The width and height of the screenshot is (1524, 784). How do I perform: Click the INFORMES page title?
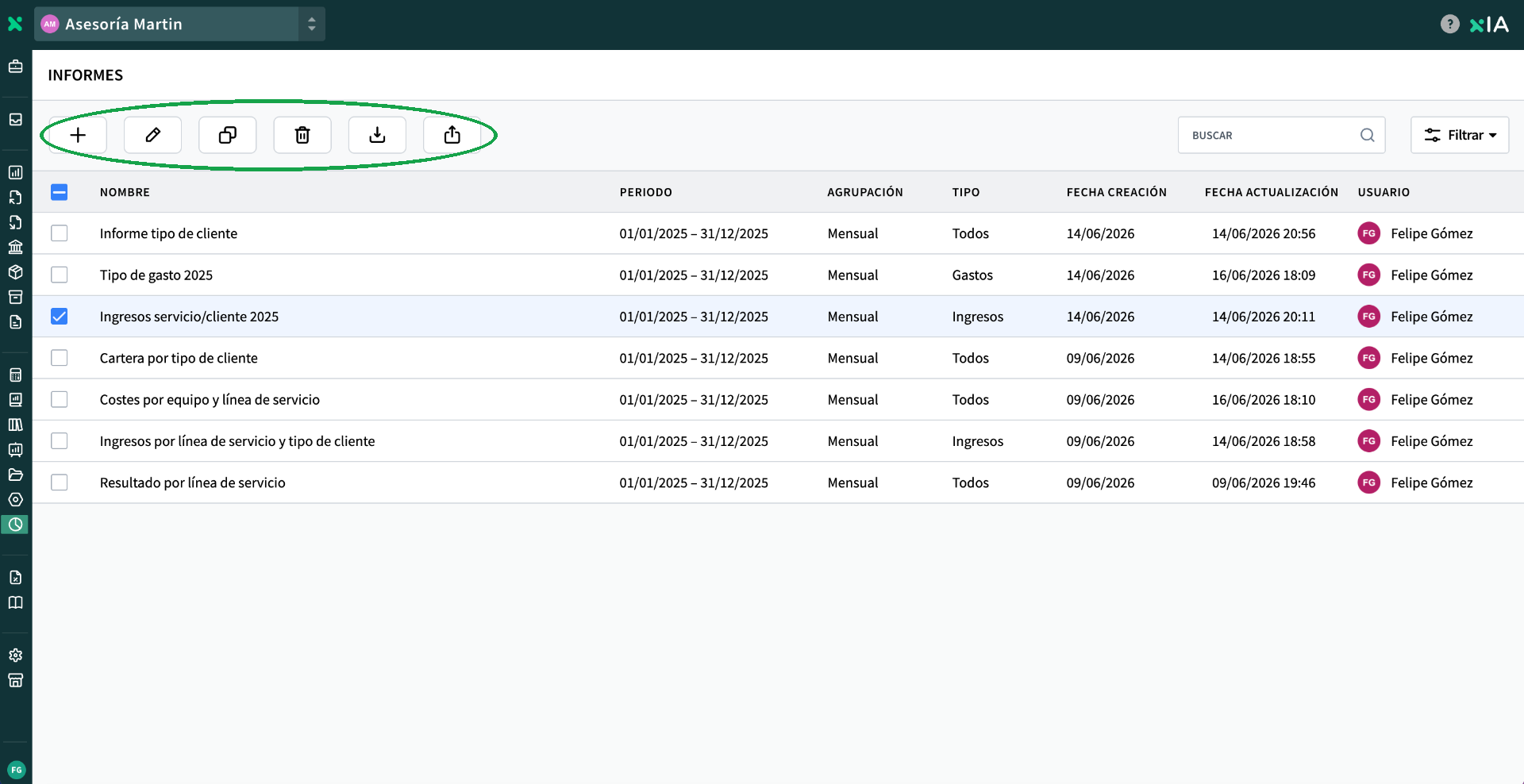pos(85,75)
